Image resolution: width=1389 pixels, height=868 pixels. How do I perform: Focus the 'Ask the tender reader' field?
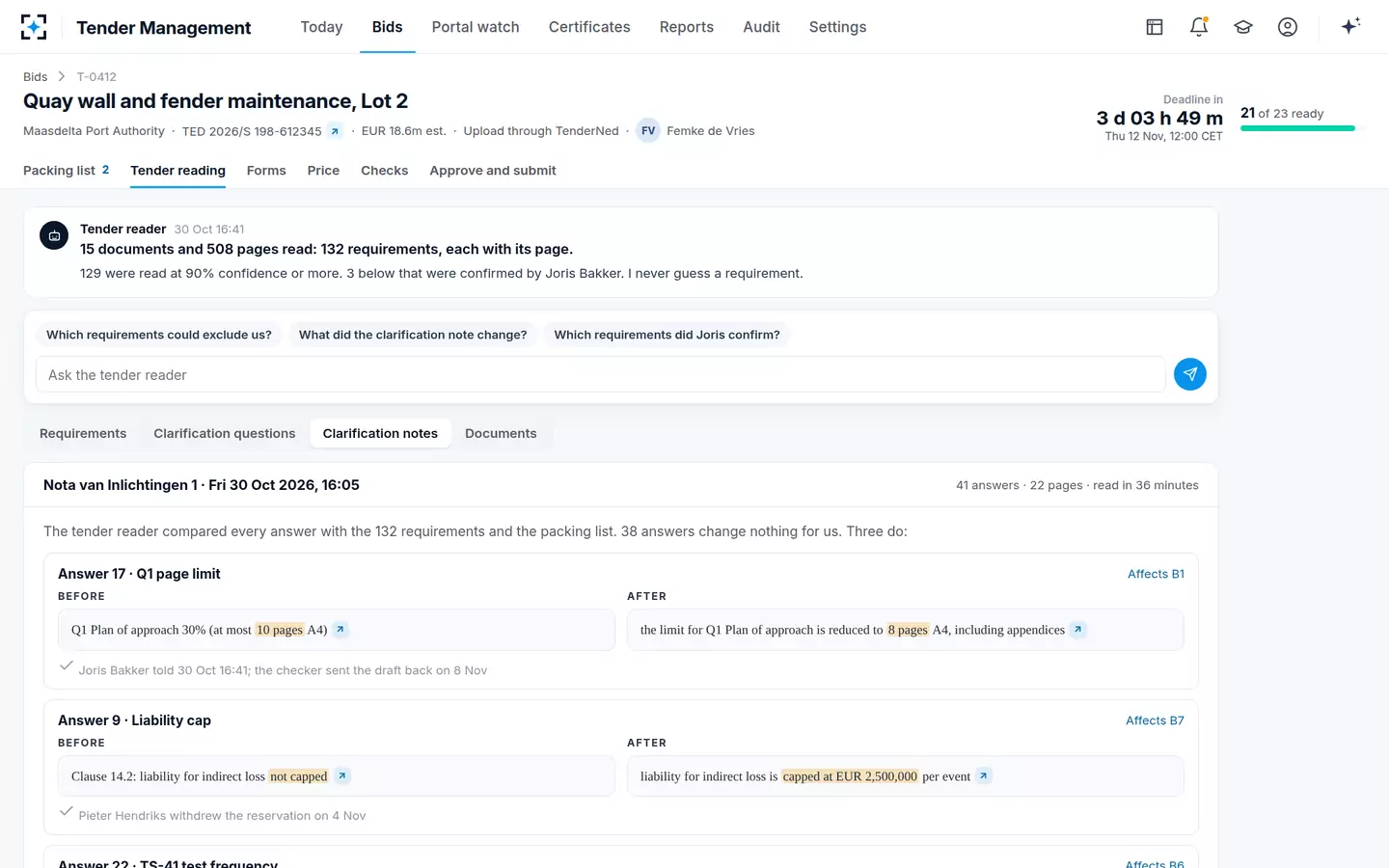[x=601, y=375]
